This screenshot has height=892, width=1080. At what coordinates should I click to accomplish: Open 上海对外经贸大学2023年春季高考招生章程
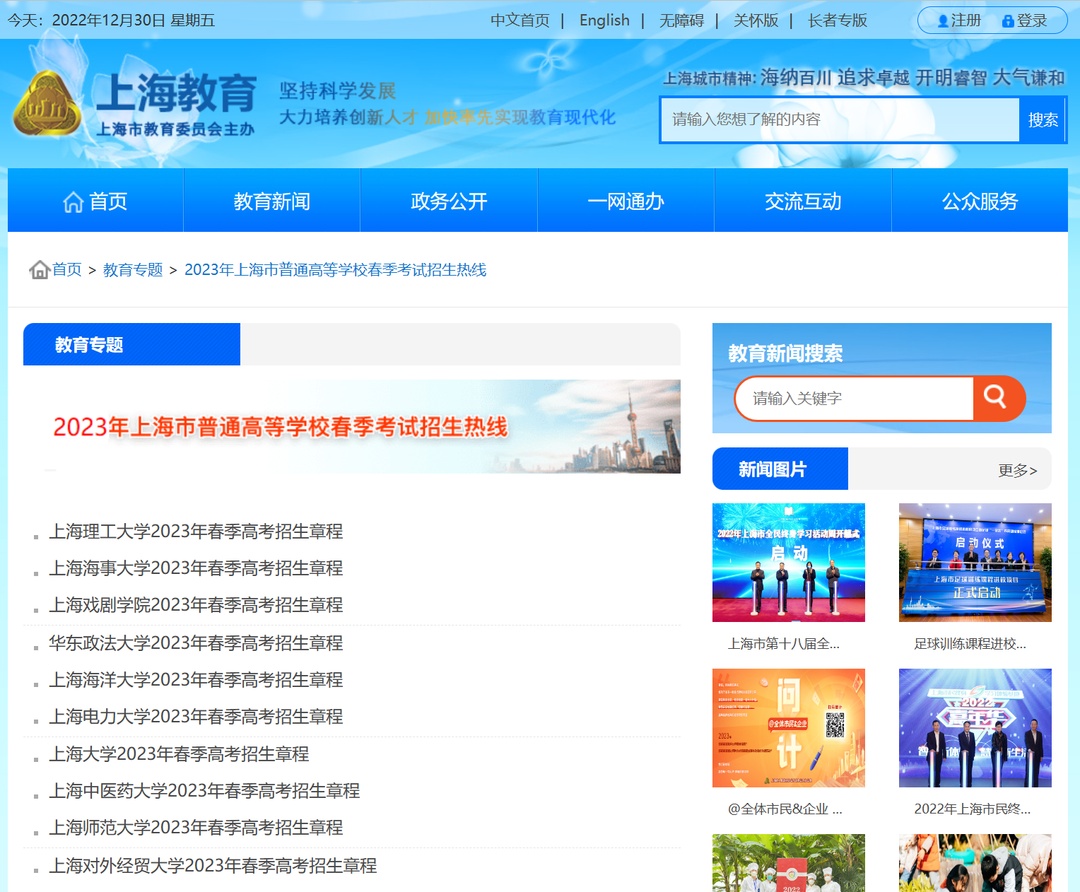[212, 865]
